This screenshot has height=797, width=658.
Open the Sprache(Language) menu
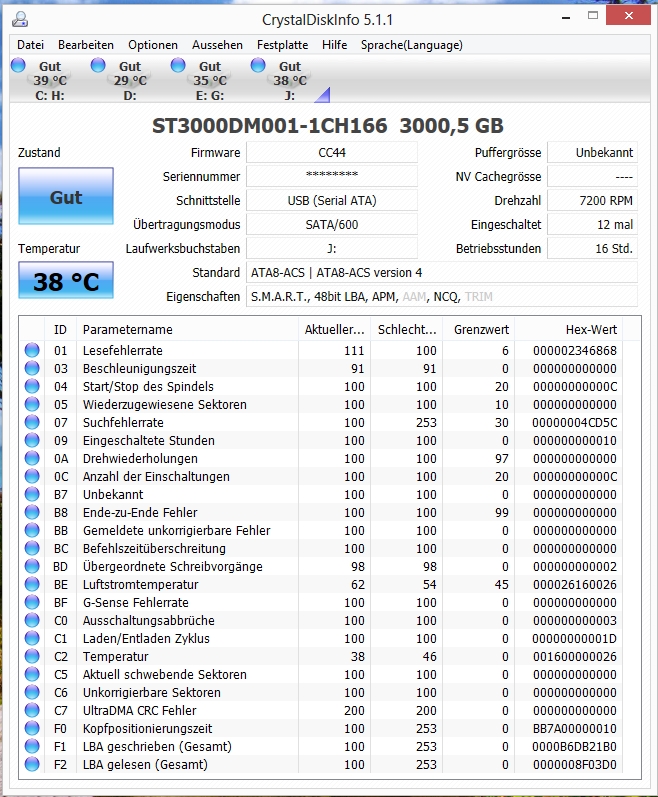[x=412, y=45]
